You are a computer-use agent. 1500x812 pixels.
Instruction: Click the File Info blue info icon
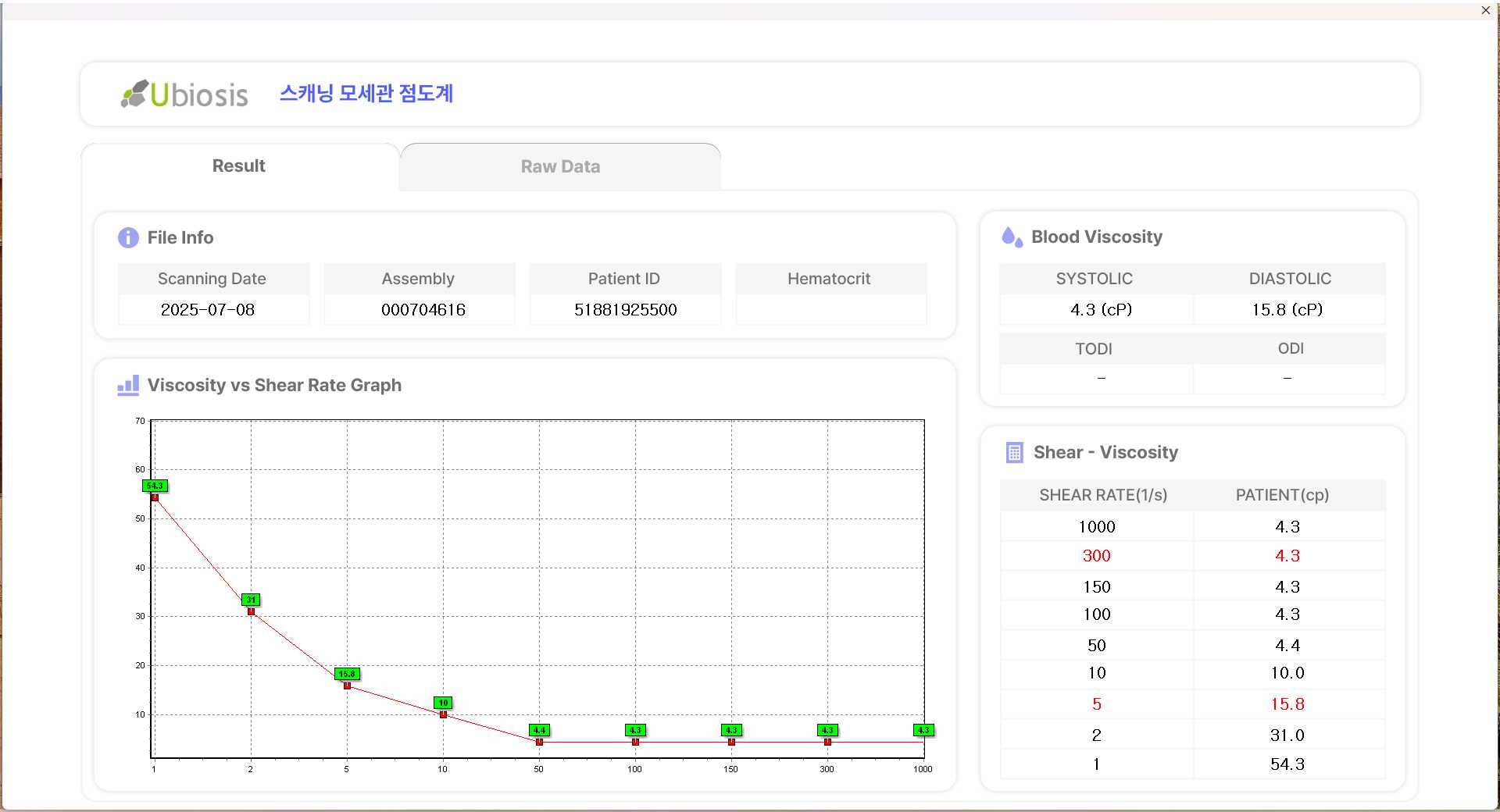(128, 237)
